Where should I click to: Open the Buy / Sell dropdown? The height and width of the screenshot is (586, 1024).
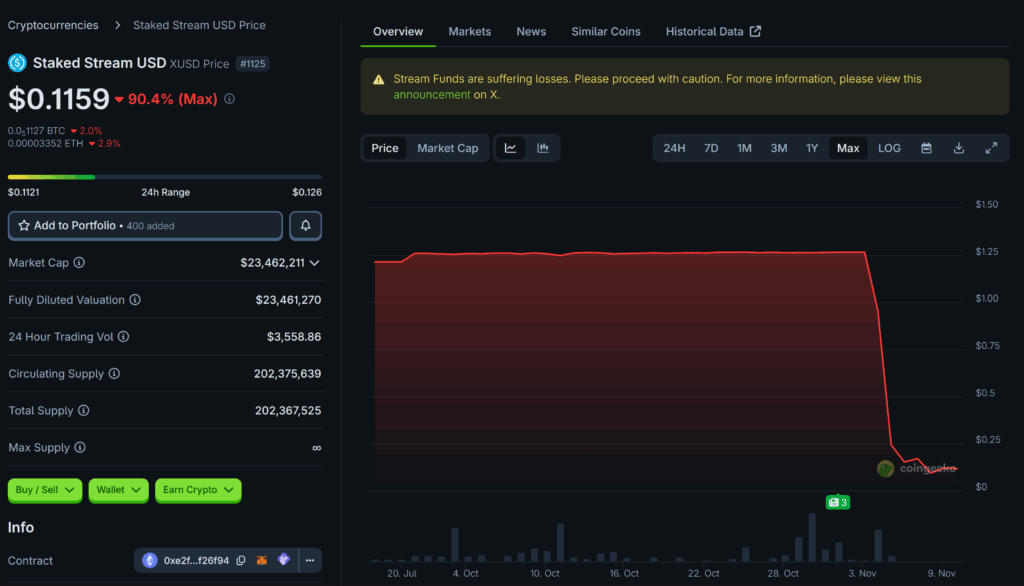(45, 490)
